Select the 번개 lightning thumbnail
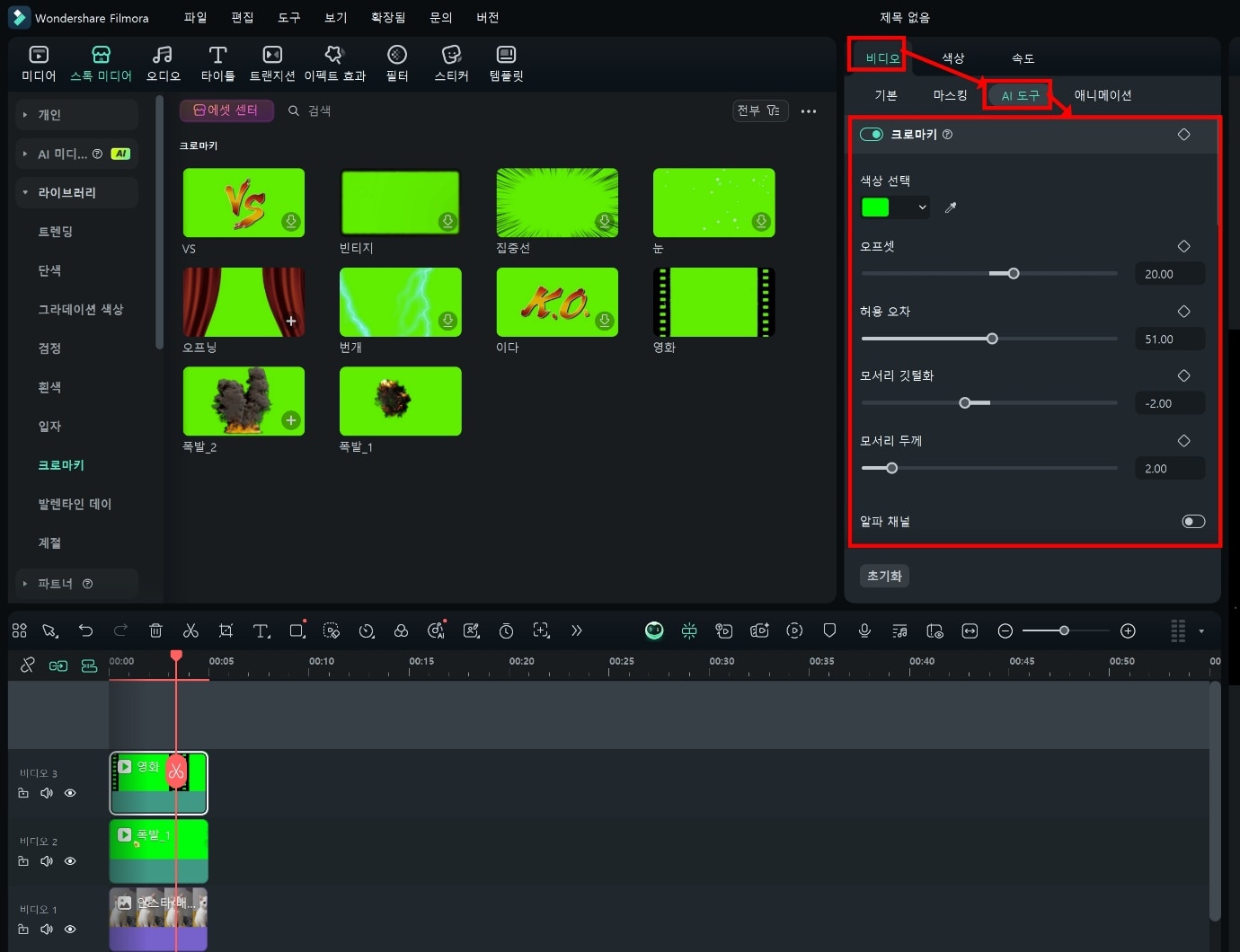 tap(400, 303)
